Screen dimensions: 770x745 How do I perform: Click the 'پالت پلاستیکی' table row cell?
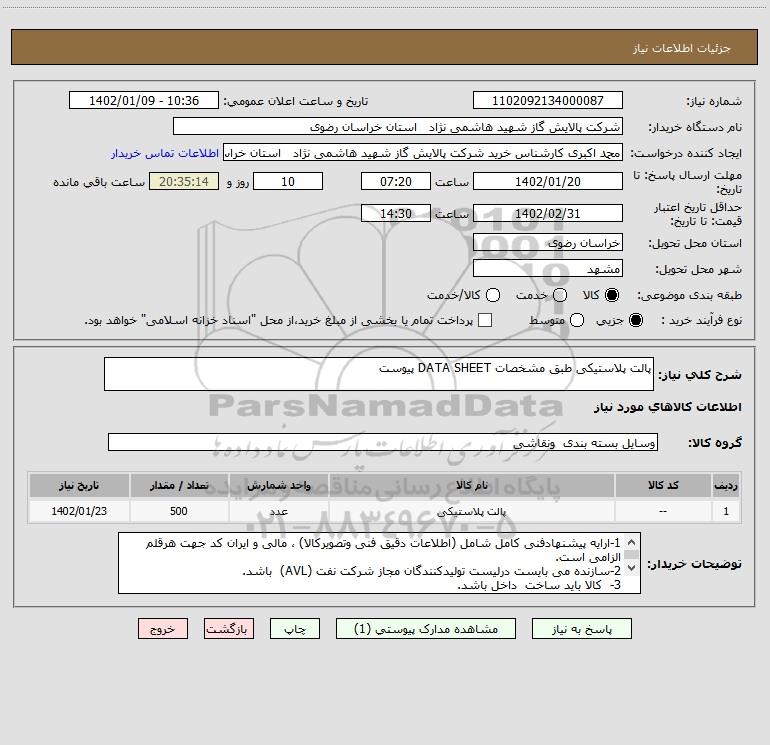[x=471, y=511]
